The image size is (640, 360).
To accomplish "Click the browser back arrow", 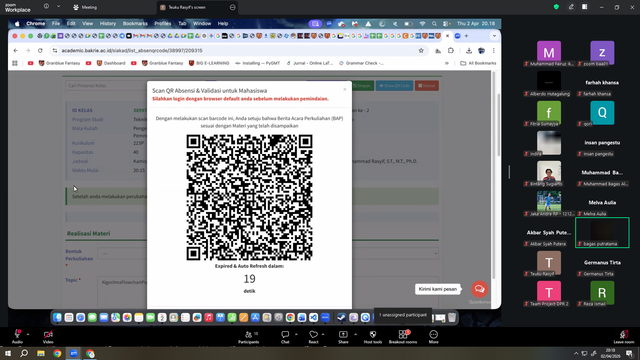I will pyautogui.click(x=16, y=51).
